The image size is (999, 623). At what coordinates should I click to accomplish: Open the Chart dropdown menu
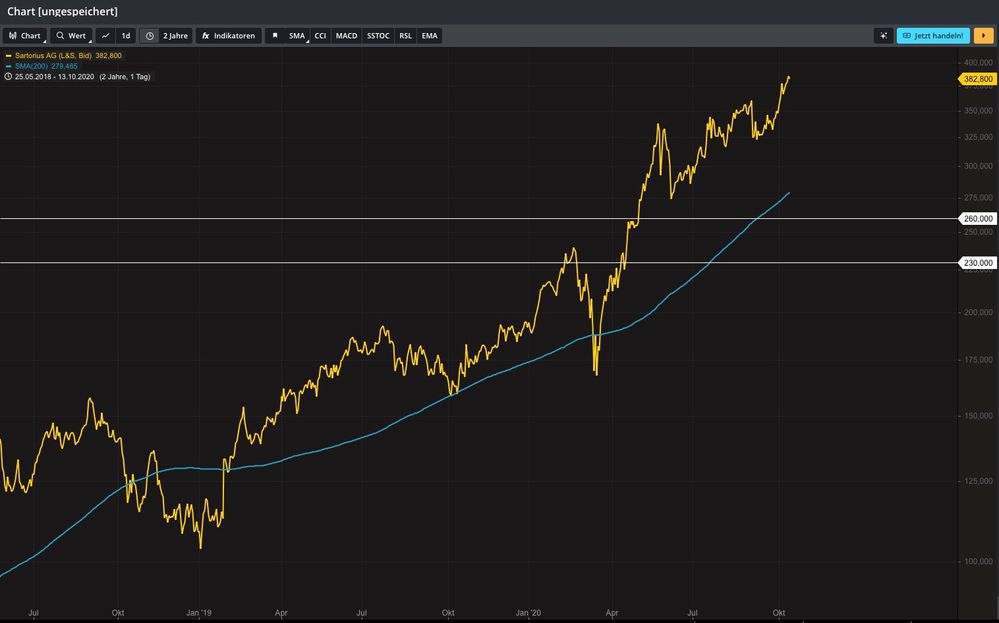(x=25, y=36)
